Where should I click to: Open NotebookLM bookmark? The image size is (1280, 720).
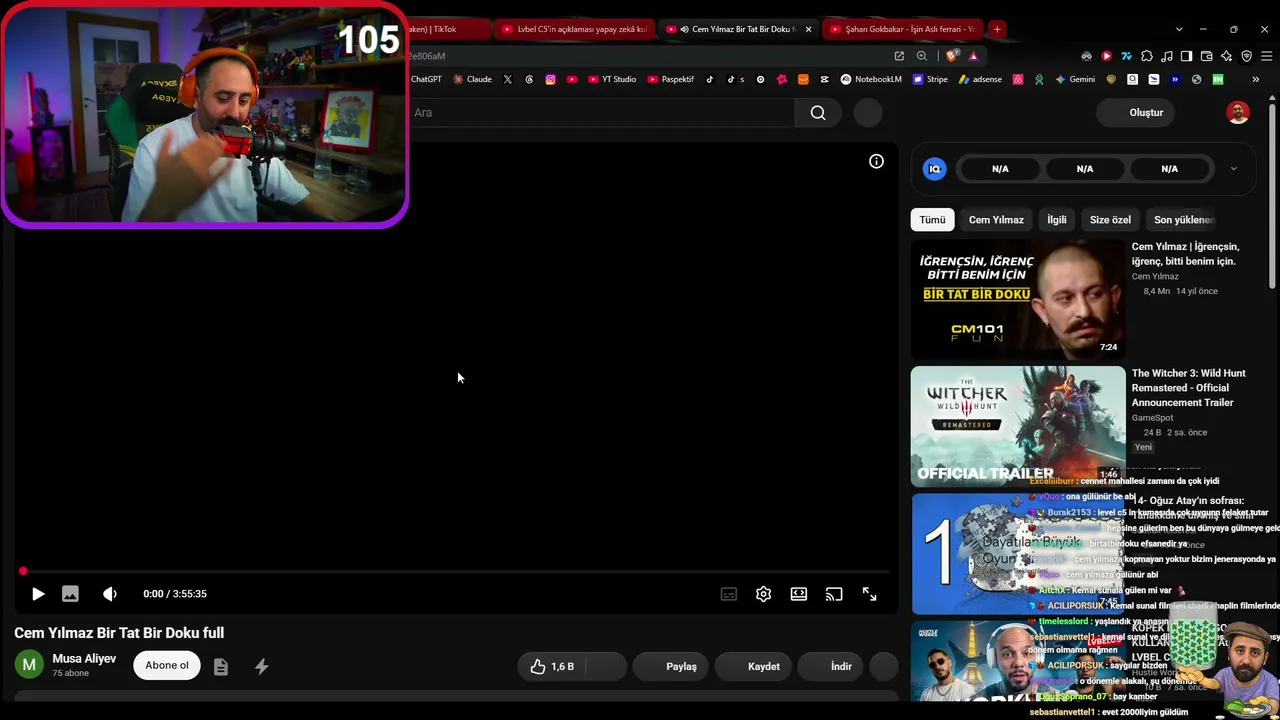tap(871, 79)
